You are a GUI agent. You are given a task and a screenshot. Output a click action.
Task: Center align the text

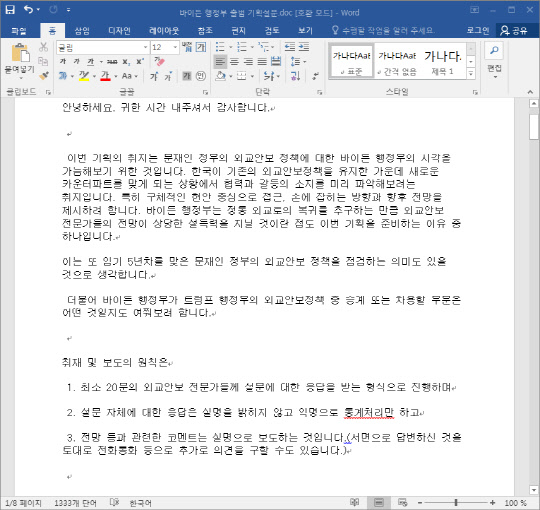click(234, 62)
